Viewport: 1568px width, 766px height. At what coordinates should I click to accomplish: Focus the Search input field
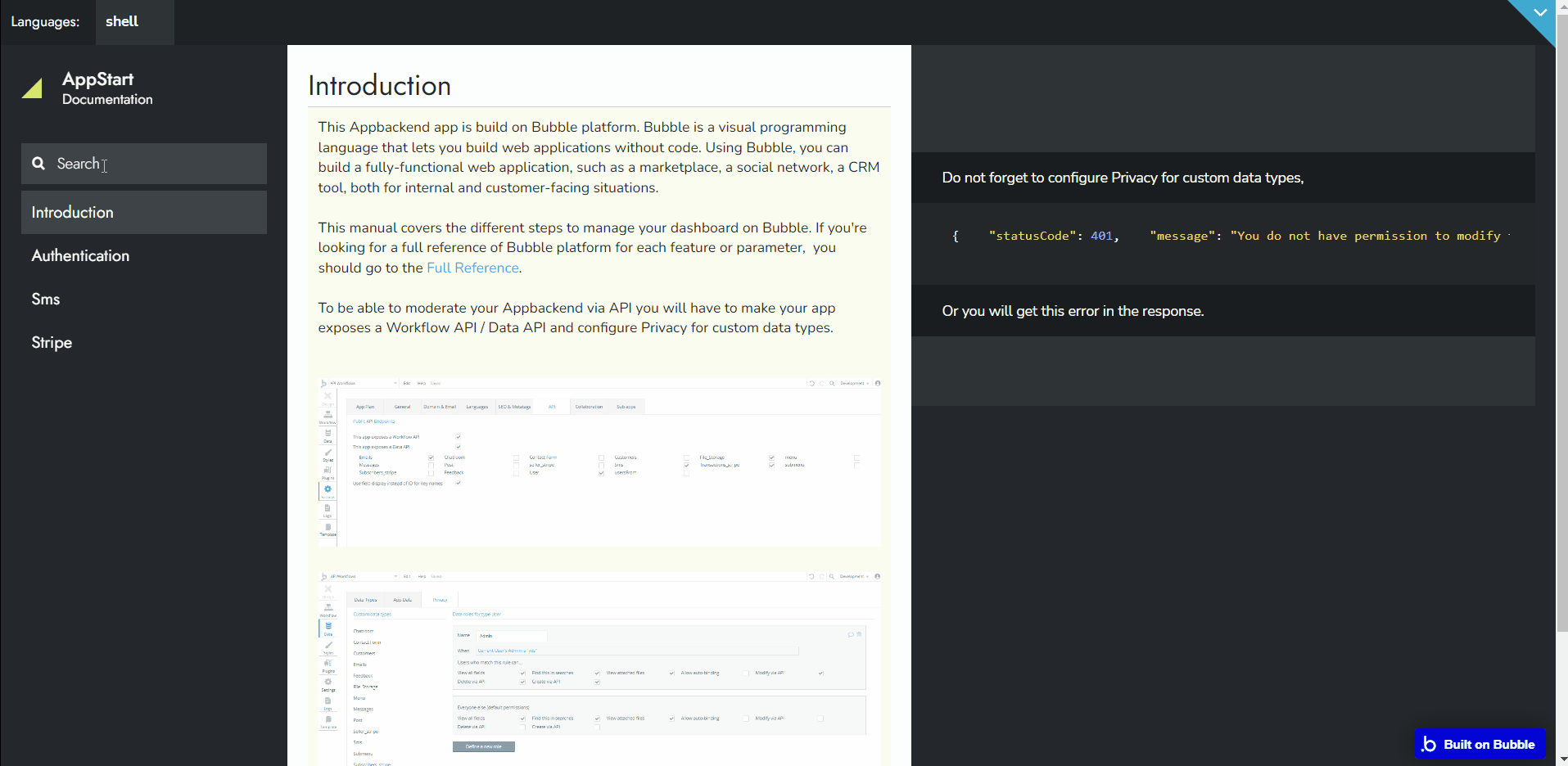click(144, 164)
